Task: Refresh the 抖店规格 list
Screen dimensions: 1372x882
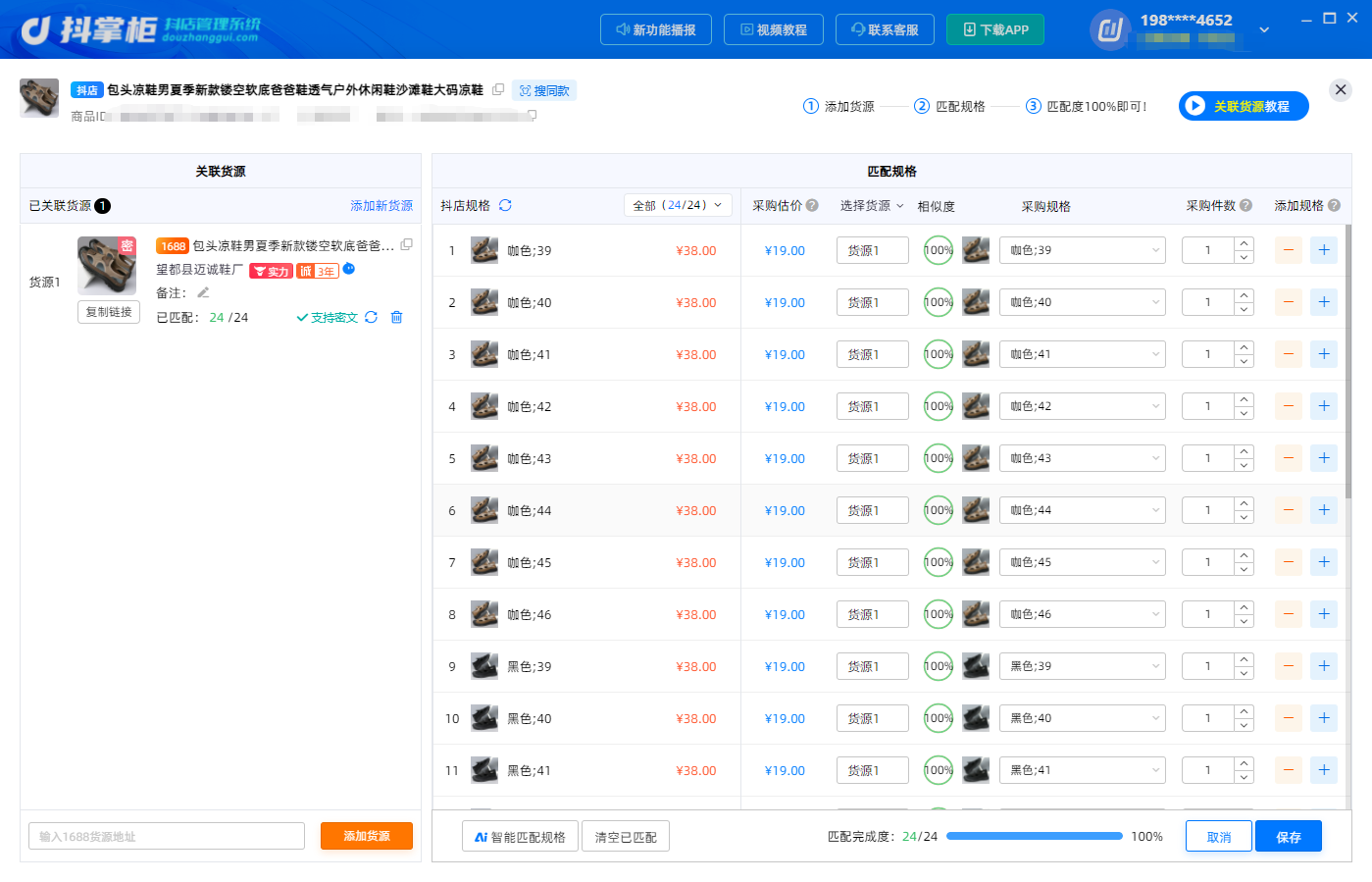Action: click(x=505, y=205)
